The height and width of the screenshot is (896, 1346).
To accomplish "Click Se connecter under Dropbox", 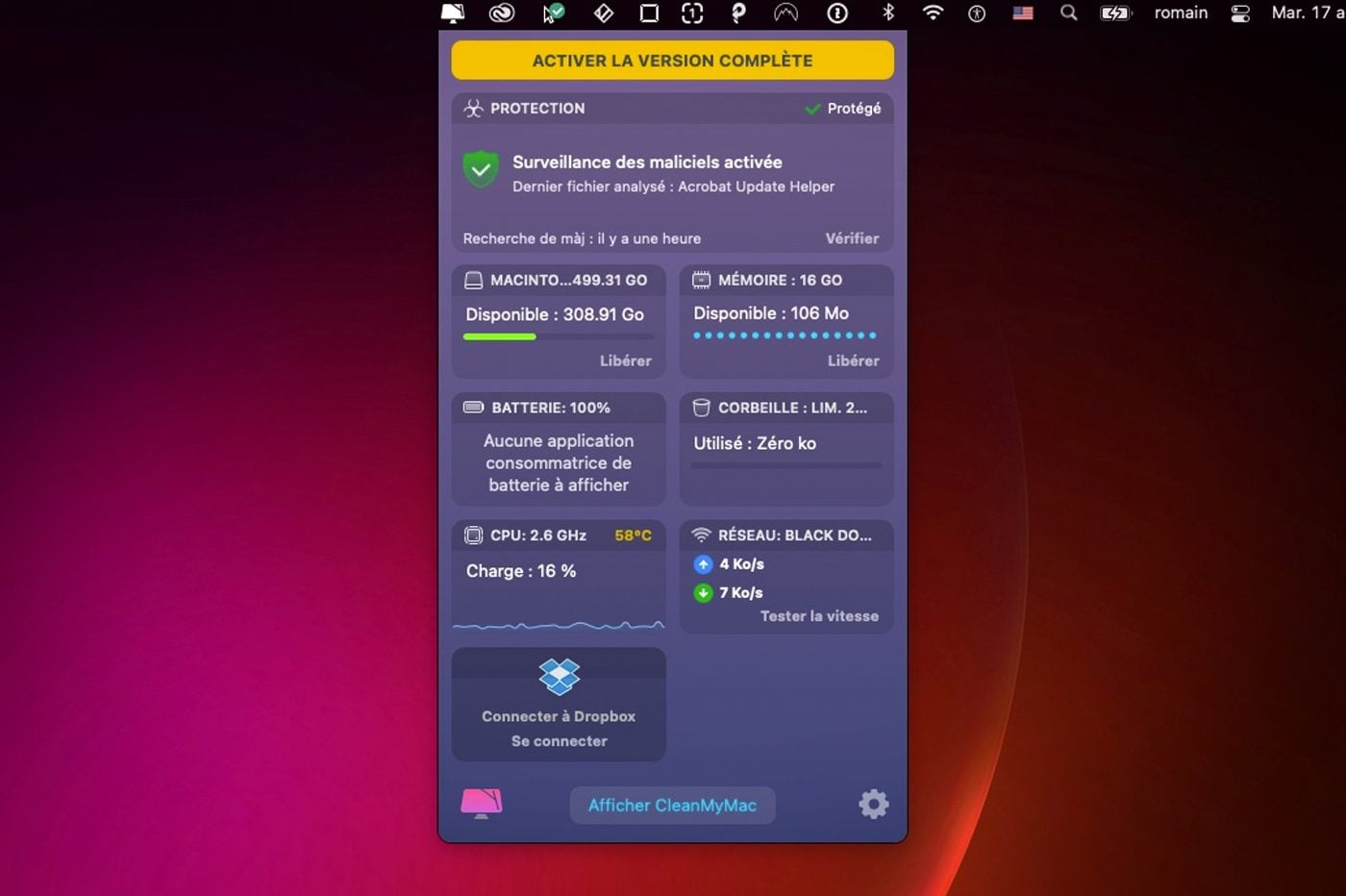I will pos(559,740).
